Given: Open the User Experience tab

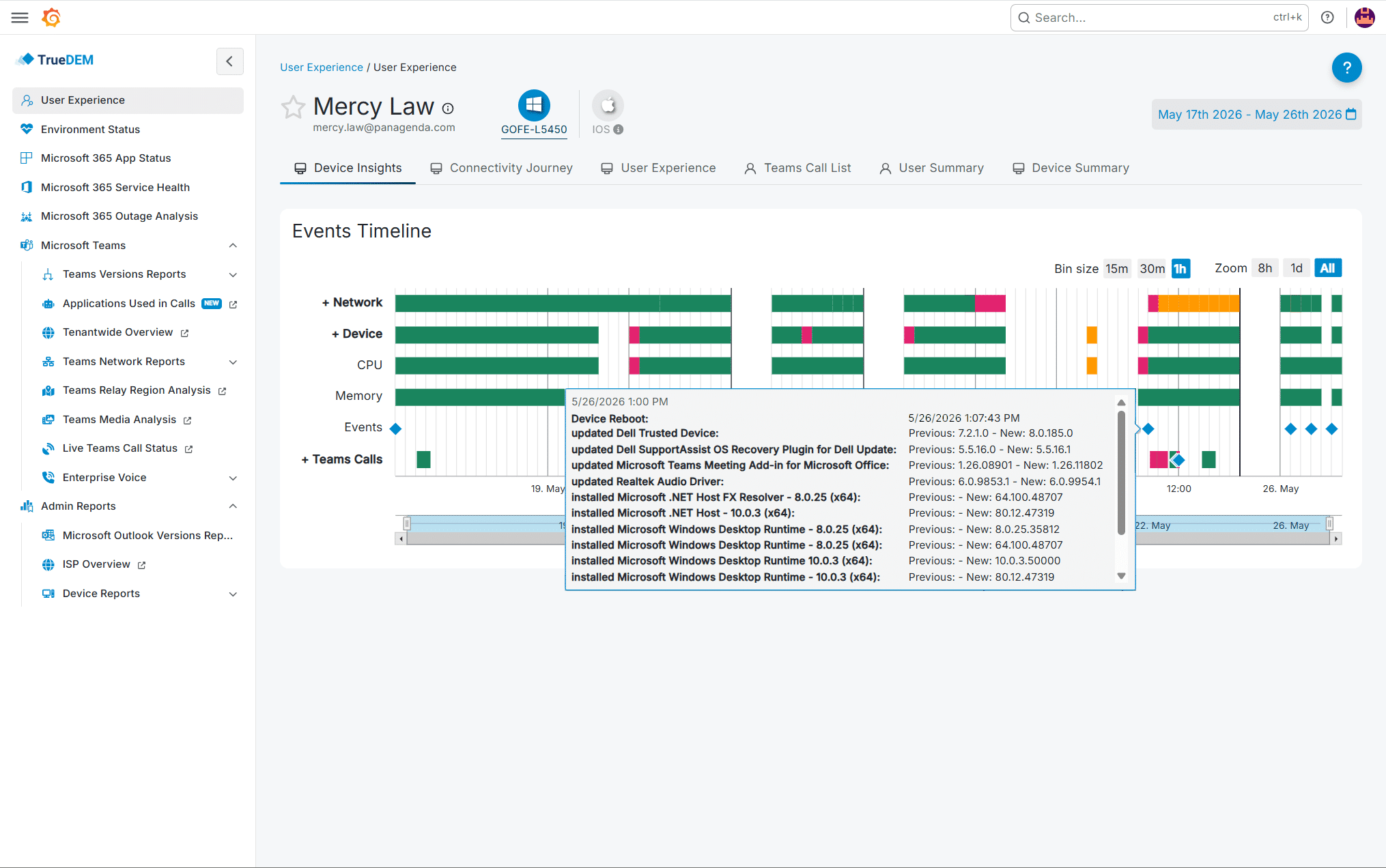Looking at the screenshot, I should pyautogui.click(x=658, y=168).
